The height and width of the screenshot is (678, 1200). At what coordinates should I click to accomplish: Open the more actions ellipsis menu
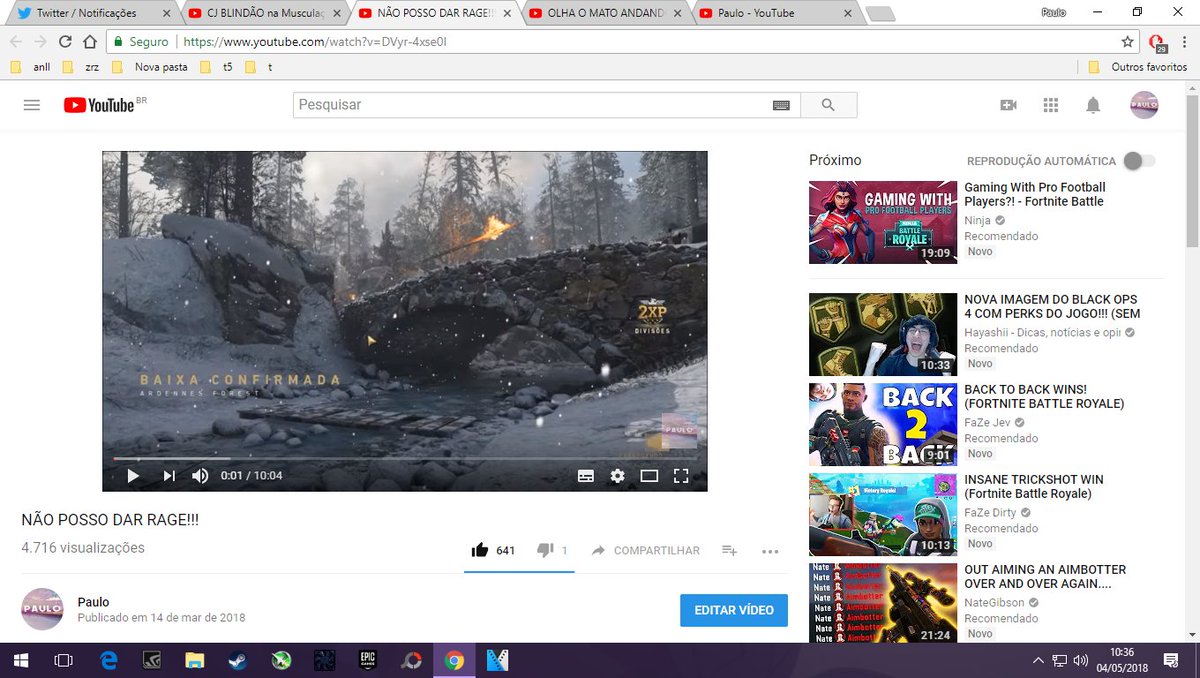tap(769, 551)
